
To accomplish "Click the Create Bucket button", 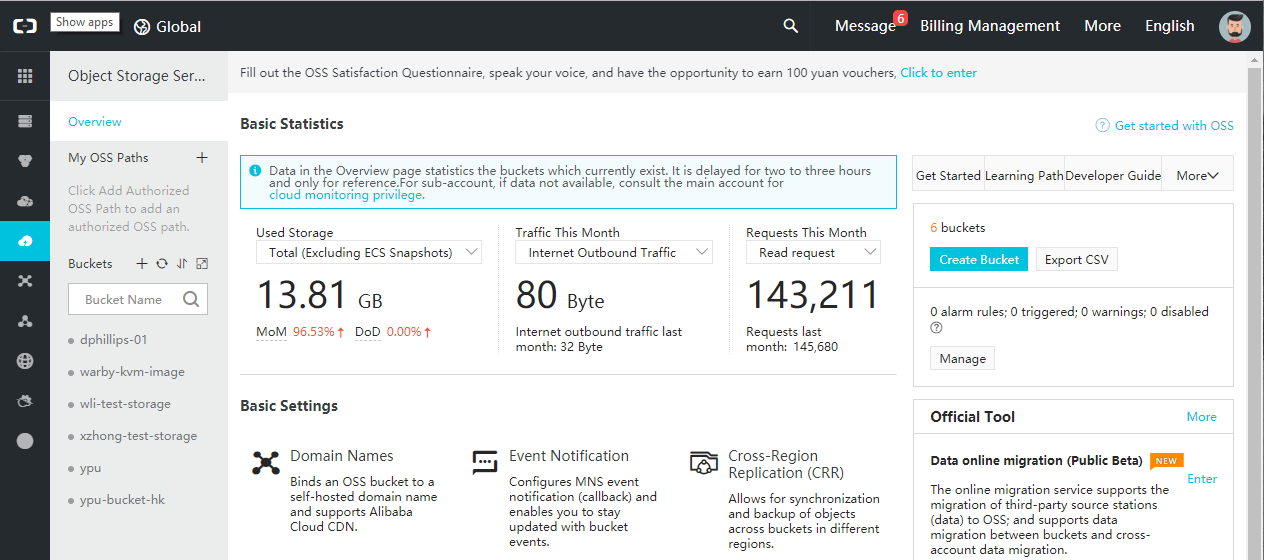I will coord(979,260).
